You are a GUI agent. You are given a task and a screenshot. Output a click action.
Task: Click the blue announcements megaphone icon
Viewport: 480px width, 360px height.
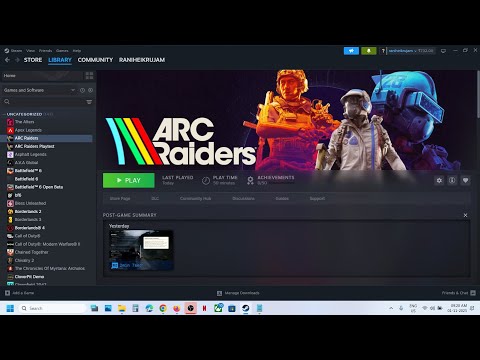click(x=351, y=51)
